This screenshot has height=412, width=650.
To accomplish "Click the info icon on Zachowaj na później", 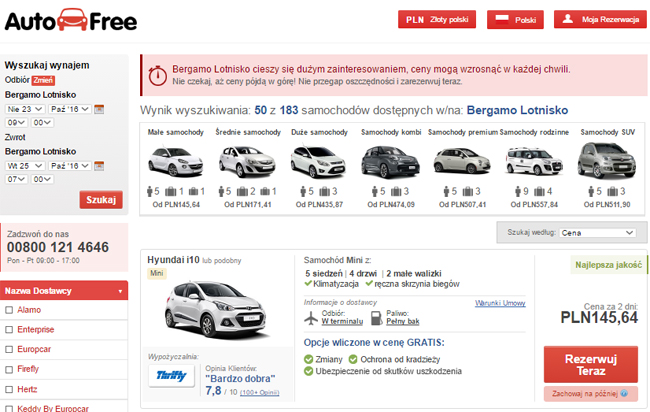I will coord(624,393).
